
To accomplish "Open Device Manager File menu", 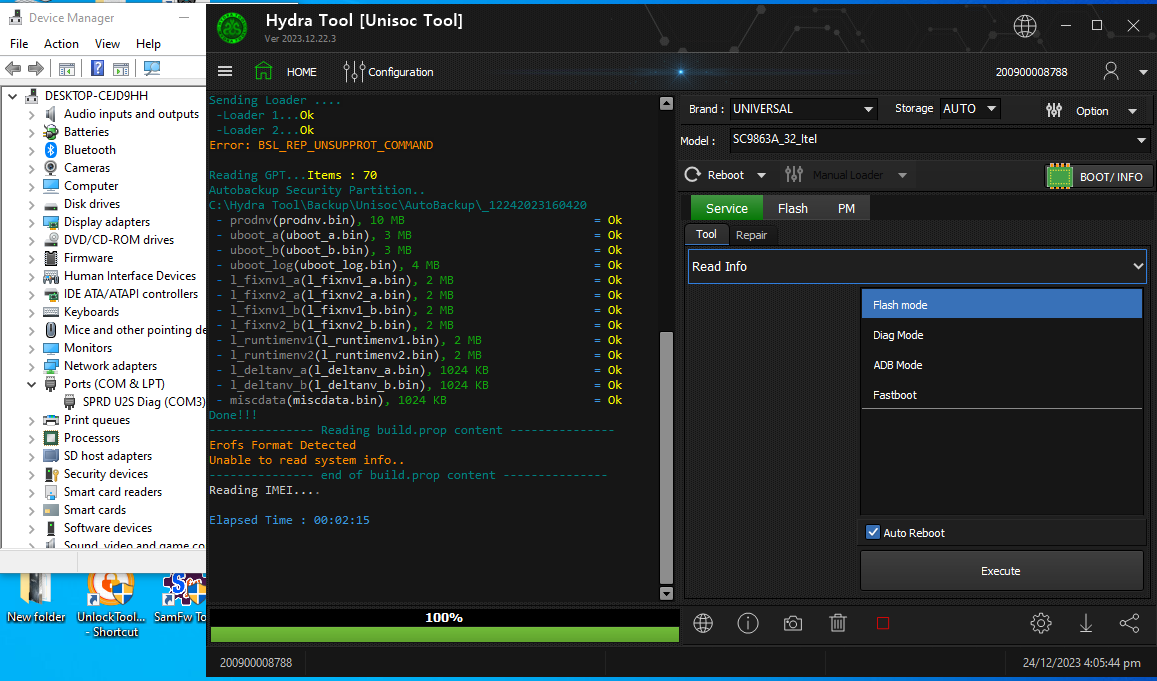I will (x=19, y=44).
